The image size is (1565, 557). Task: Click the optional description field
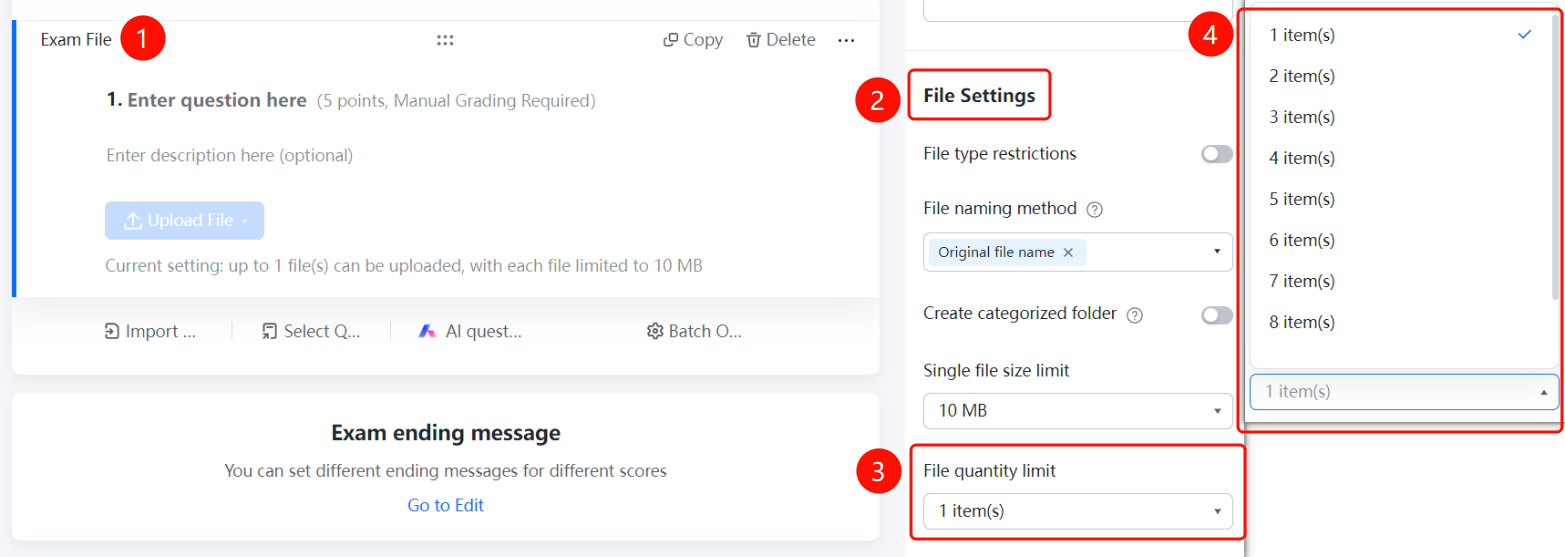pyautogui.click(x=229, y=155)
